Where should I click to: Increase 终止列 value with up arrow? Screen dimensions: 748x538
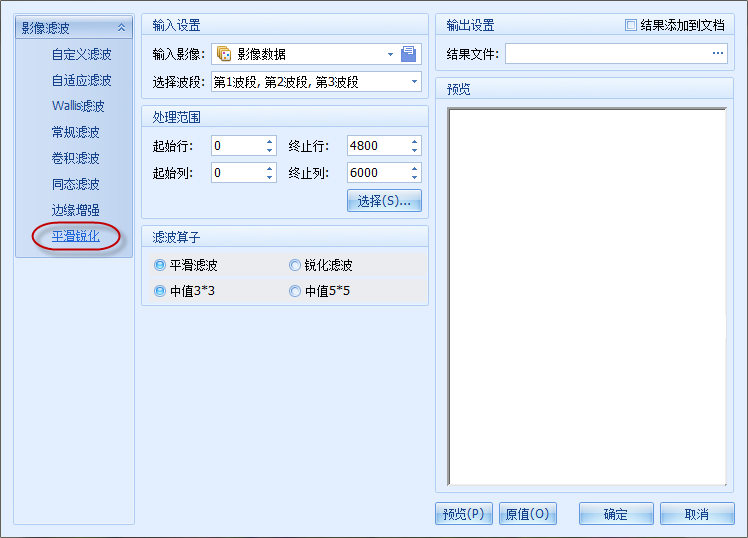point(414,168)
